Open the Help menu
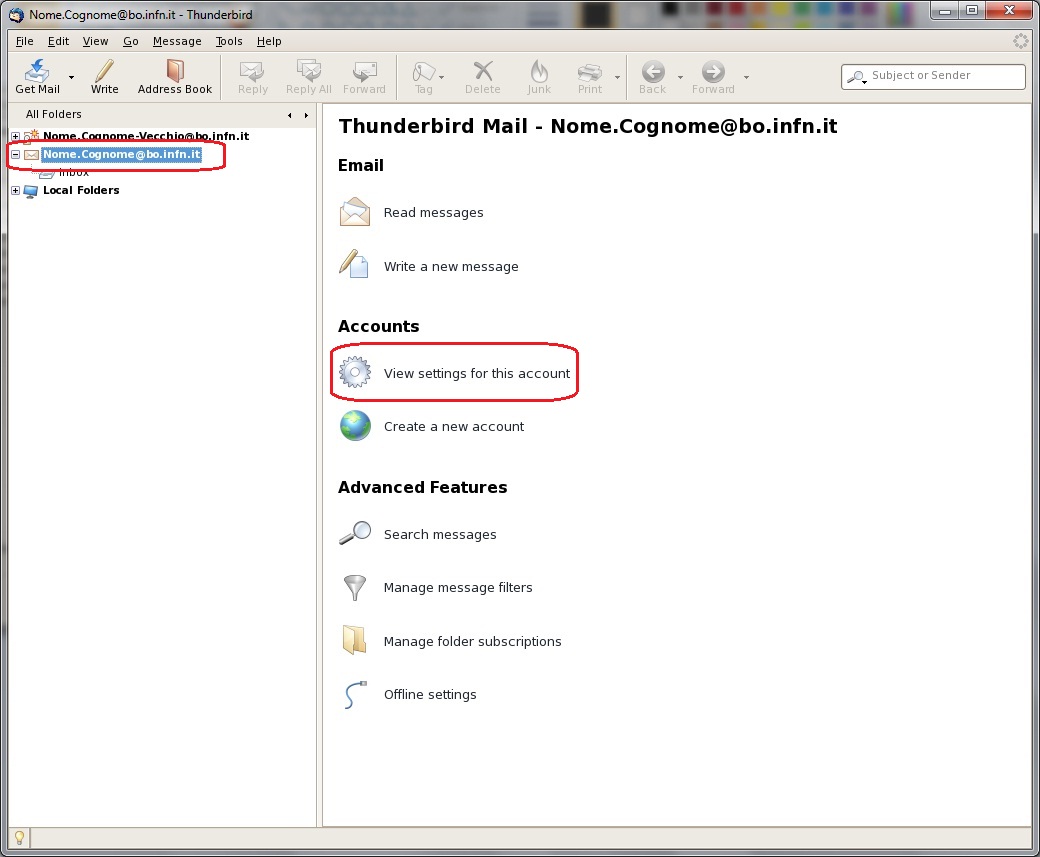This screenshot has width=1040, height=857. click(269, 41)
